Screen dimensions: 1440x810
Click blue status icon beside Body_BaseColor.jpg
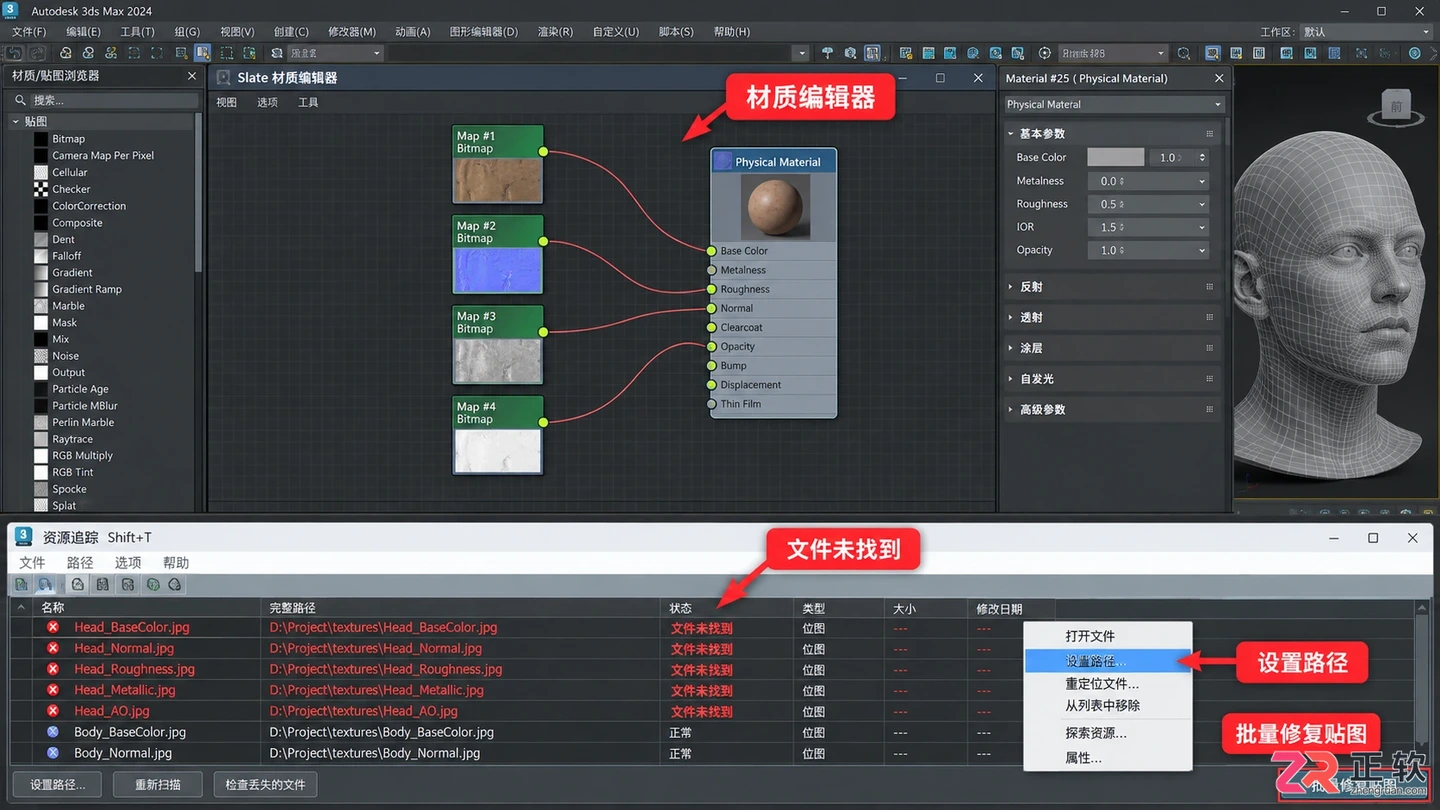(53, 732)
